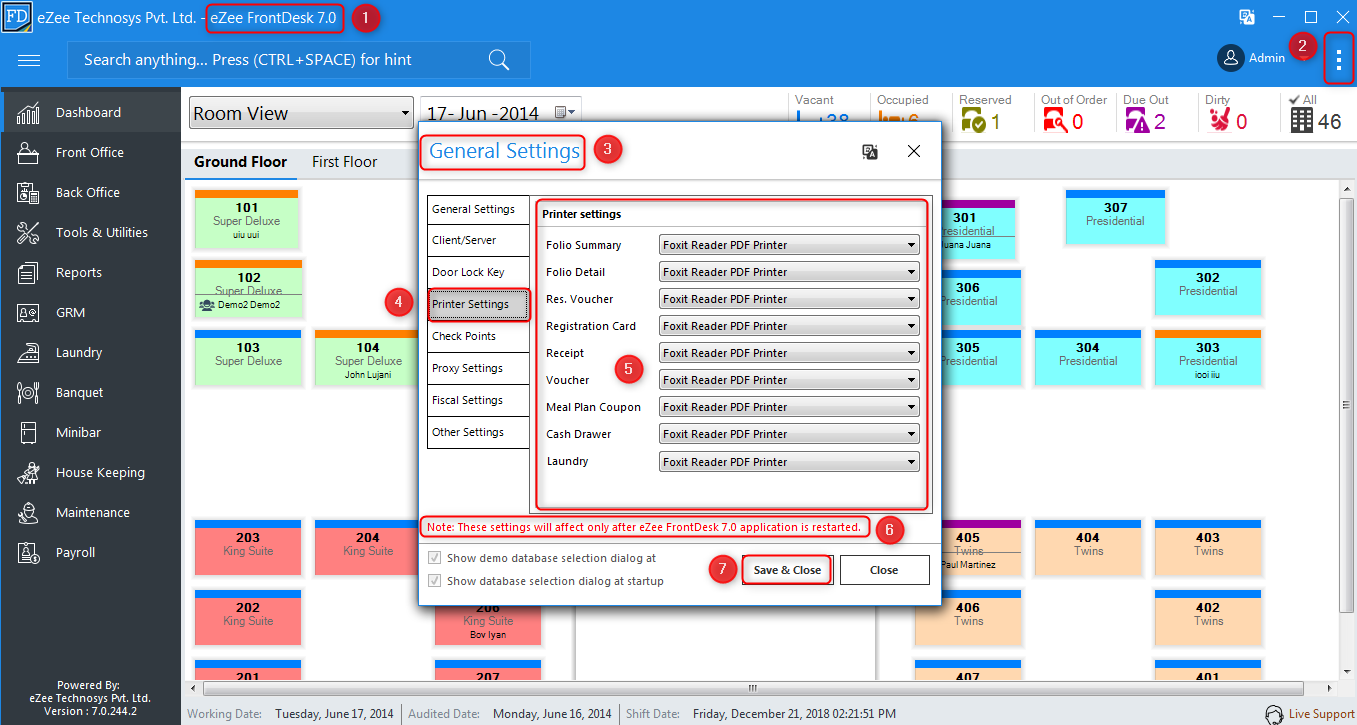
Task: Open Res. Voucher printer dropdown
Action: point(789,299)
